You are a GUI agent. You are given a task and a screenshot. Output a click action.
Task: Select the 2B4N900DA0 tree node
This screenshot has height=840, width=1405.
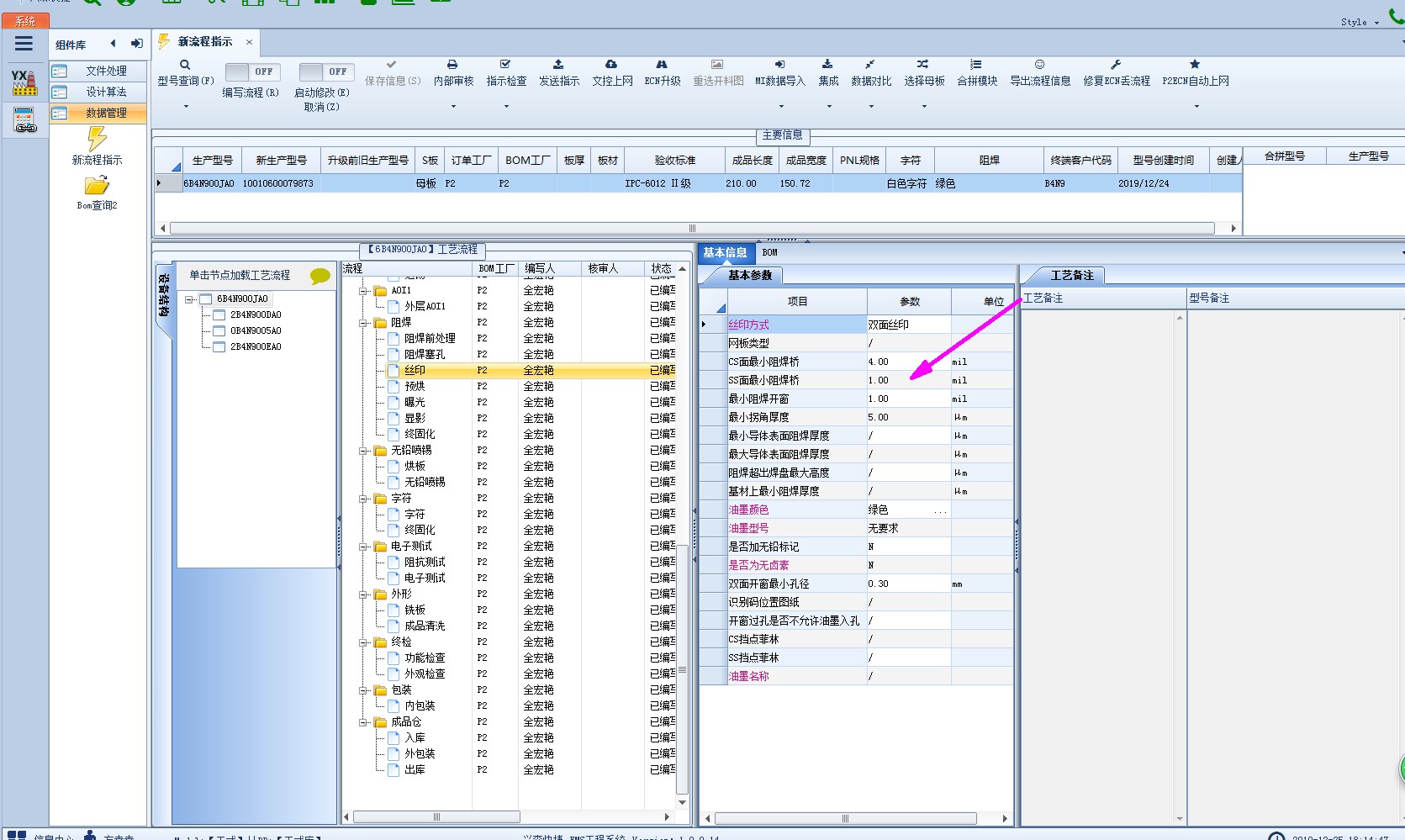(256, 314)
